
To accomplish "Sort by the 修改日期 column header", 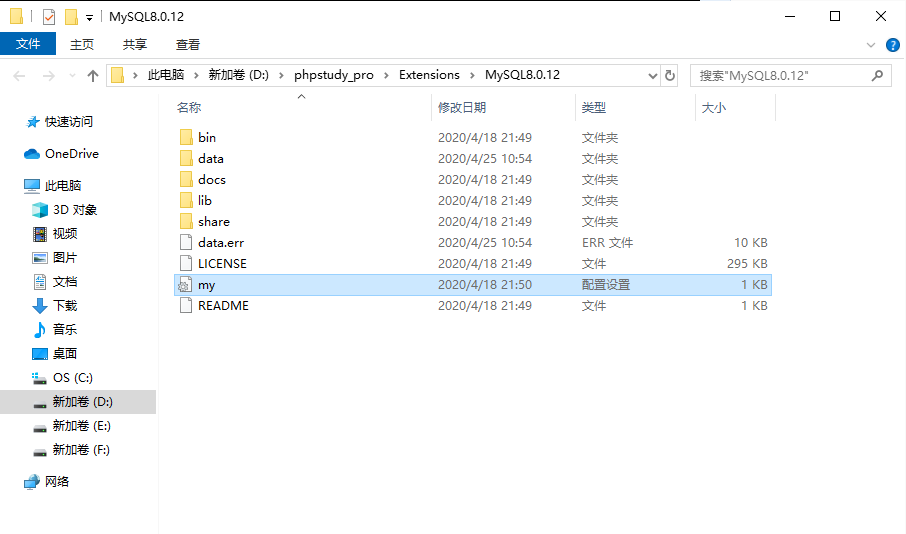I will tap(462, 107).
